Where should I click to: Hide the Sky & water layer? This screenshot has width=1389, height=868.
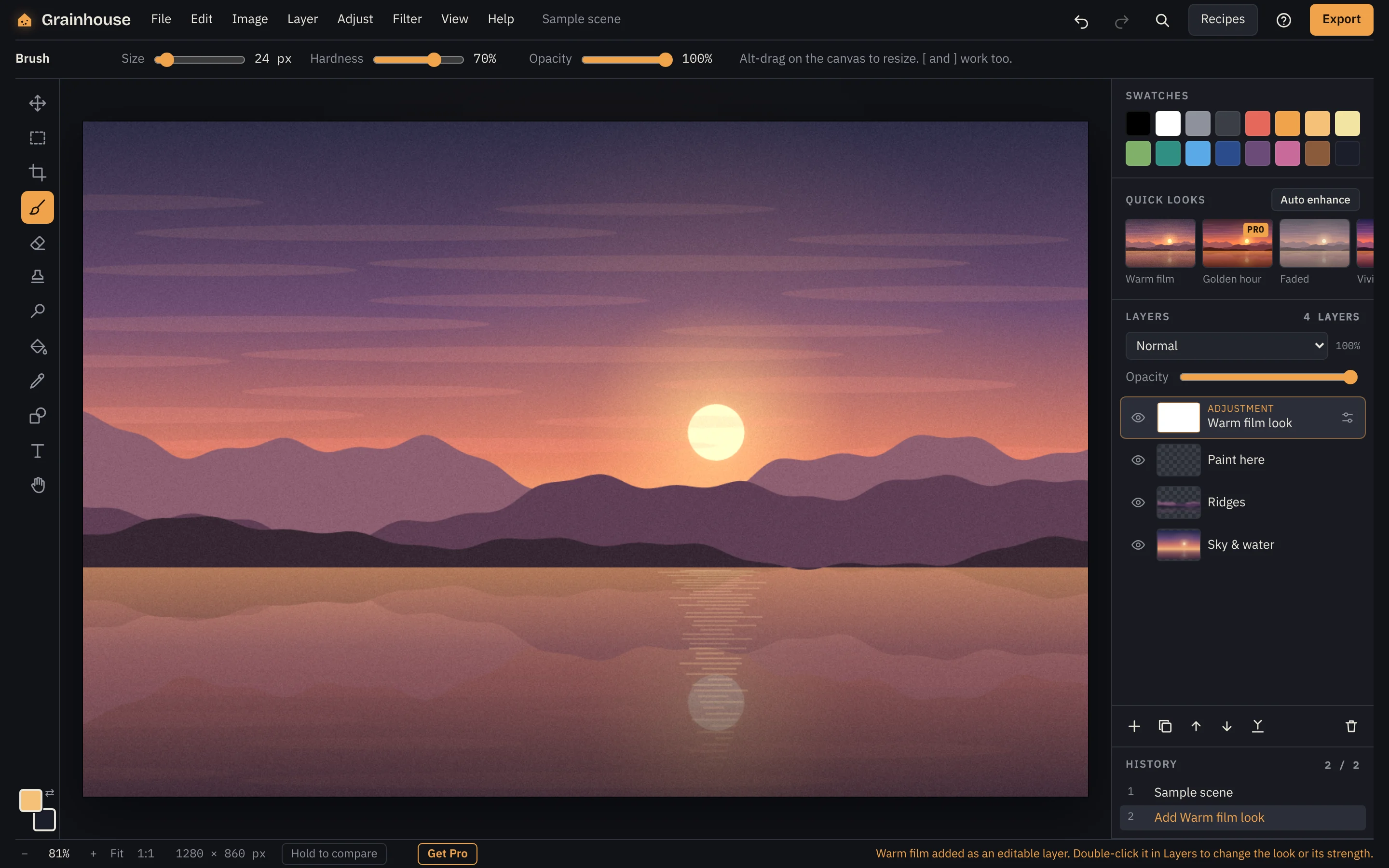(1138, 545)
